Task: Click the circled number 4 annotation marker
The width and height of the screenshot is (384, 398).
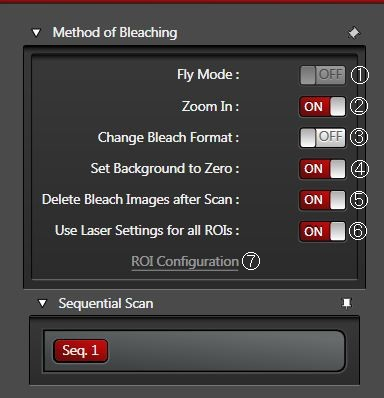Action: click(360, 169)
